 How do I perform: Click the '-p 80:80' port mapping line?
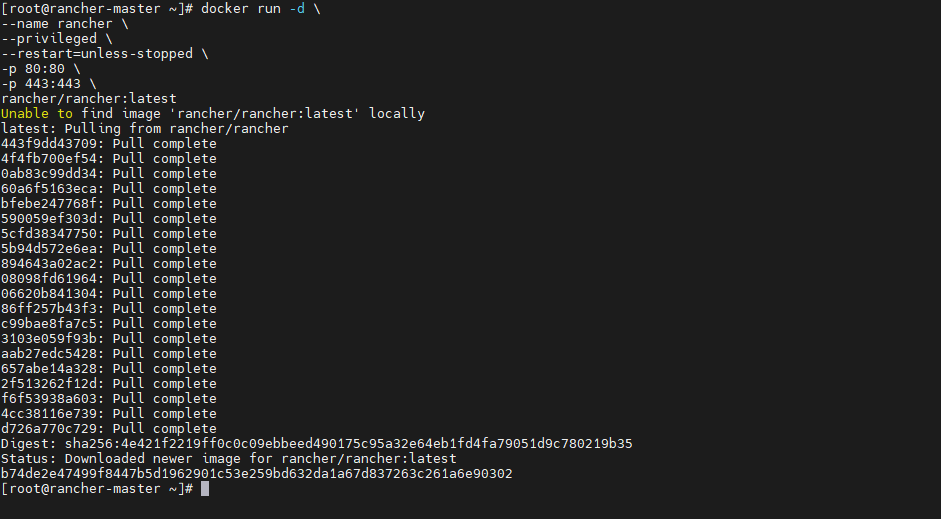tap(39, 69)
